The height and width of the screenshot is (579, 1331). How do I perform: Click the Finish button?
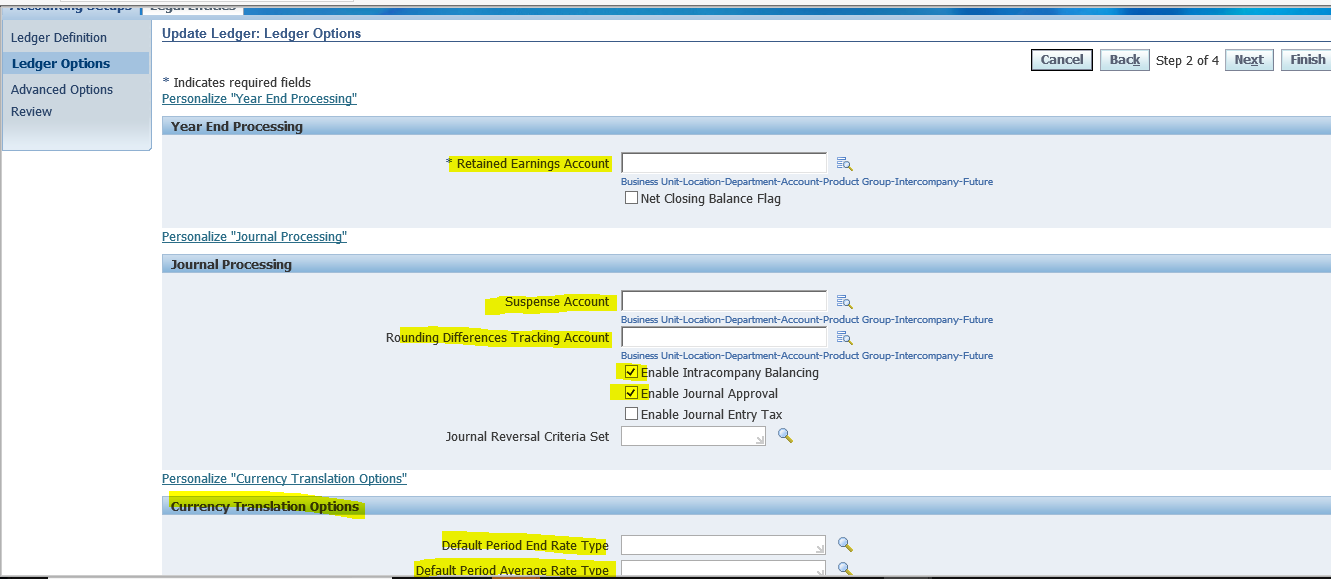point(1306,59)
